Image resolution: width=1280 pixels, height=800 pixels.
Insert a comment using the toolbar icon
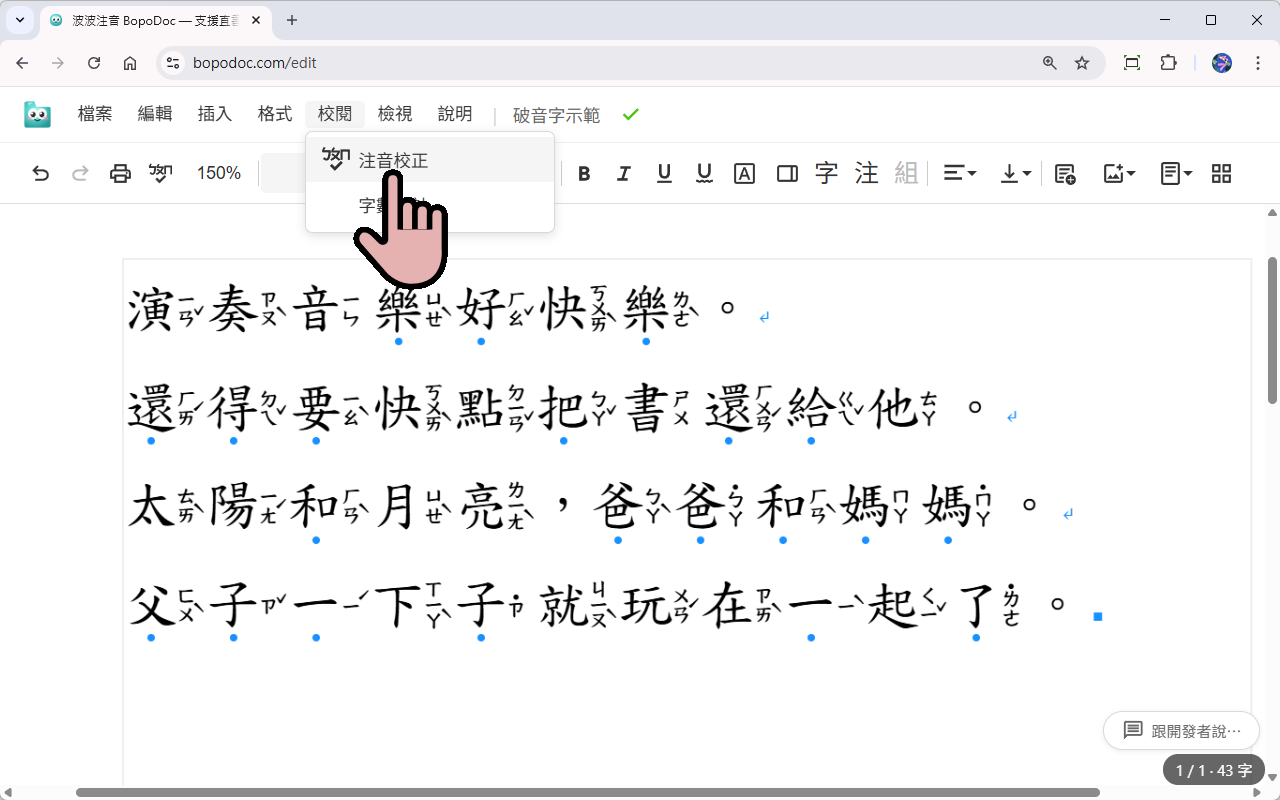[x=1064, y=173]
